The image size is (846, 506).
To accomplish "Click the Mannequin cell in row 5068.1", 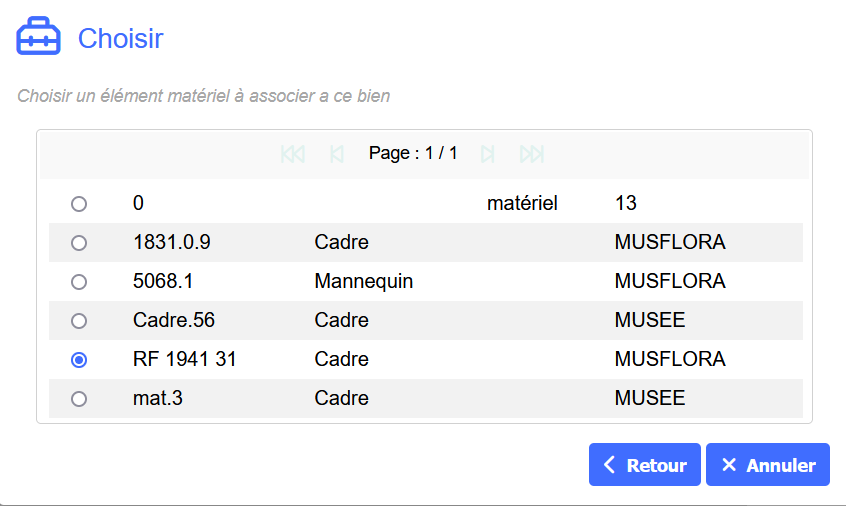I will coord(363,282).
